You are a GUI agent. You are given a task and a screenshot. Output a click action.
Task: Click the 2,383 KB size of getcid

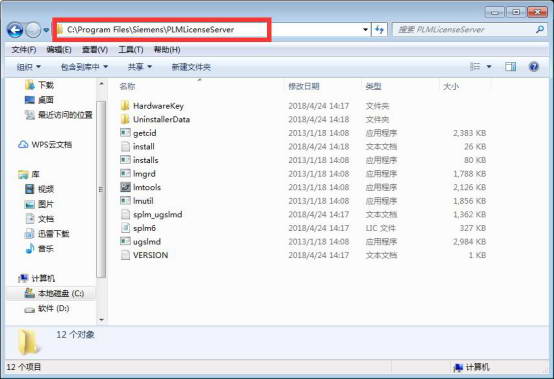(470, 133)
